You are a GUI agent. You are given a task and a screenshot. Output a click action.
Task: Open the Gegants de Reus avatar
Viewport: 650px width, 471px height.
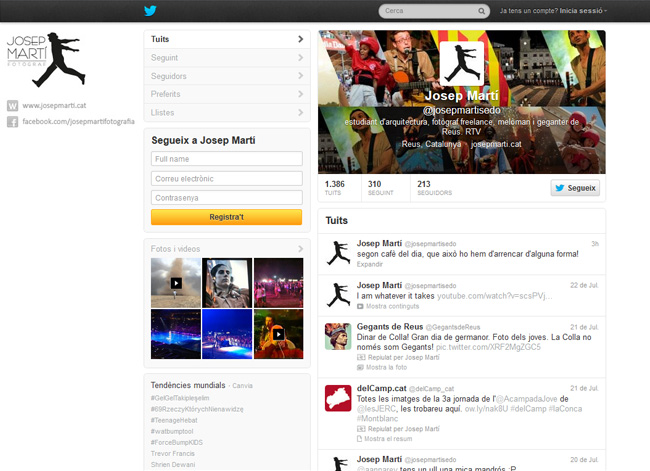point(337,335)
